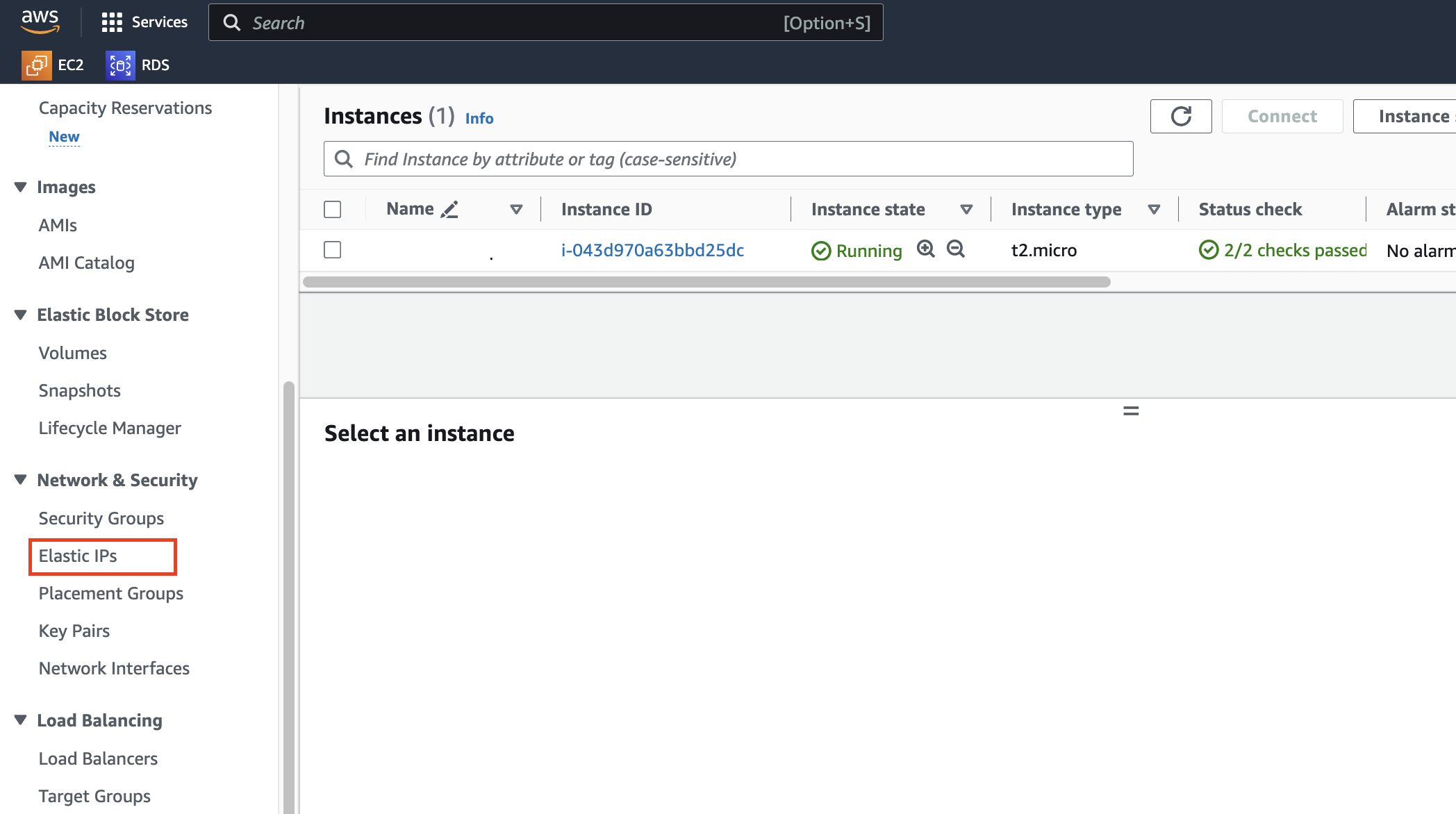Click the Connect button for instance
Image resolution: width=1456 pixels, height=814 pixels.
1283,116
